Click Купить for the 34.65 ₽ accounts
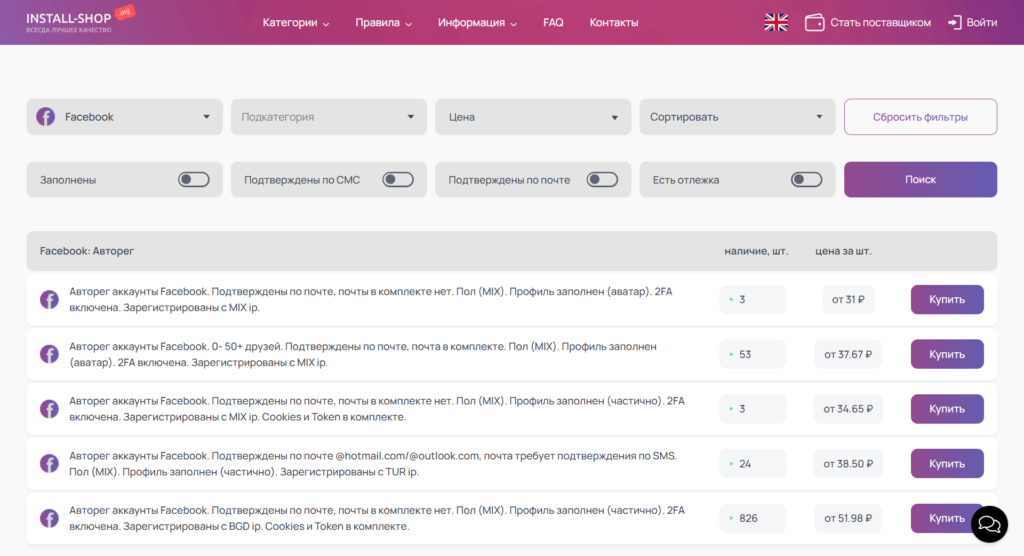1024x556 pixels. [x=947, y=409]
